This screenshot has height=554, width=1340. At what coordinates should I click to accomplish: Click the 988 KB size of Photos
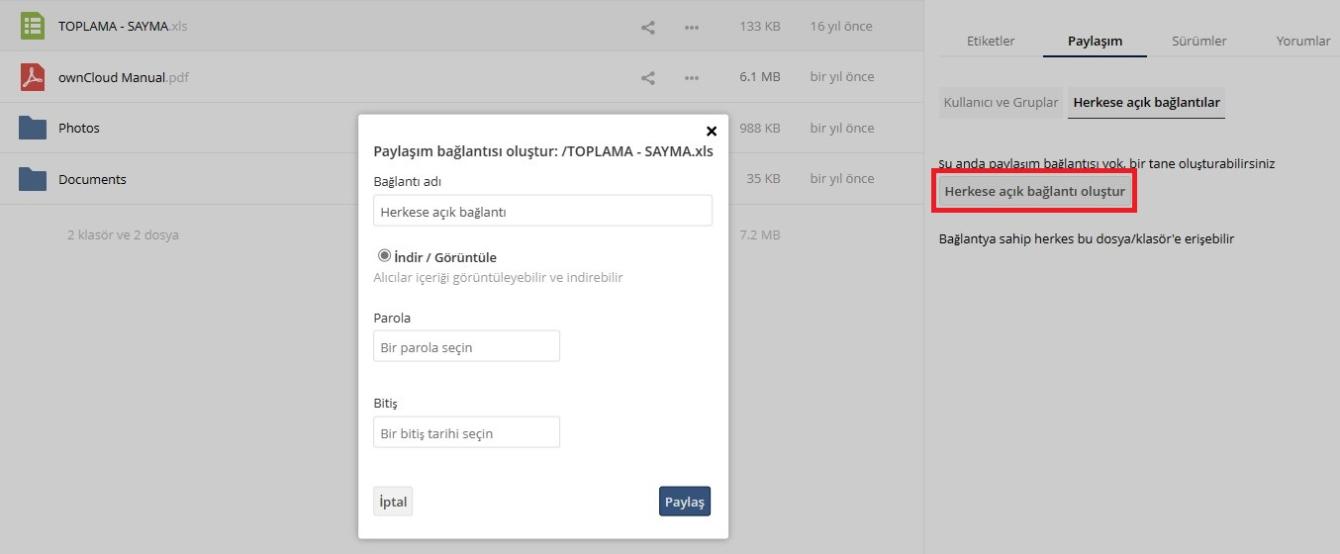(x=760, y=128)
